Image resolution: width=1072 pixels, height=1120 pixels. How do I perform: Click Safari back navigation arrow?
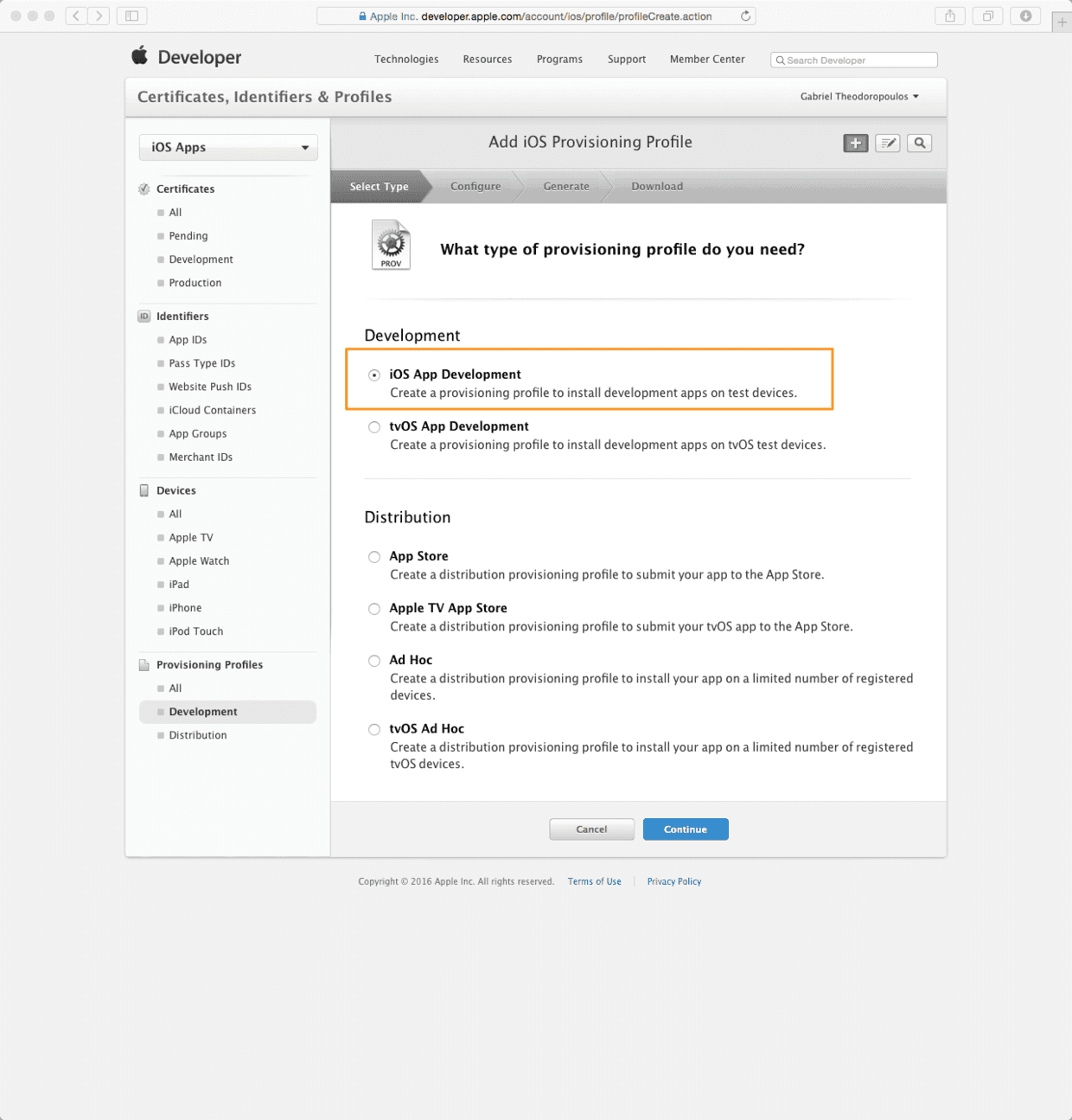coord(76,16)
